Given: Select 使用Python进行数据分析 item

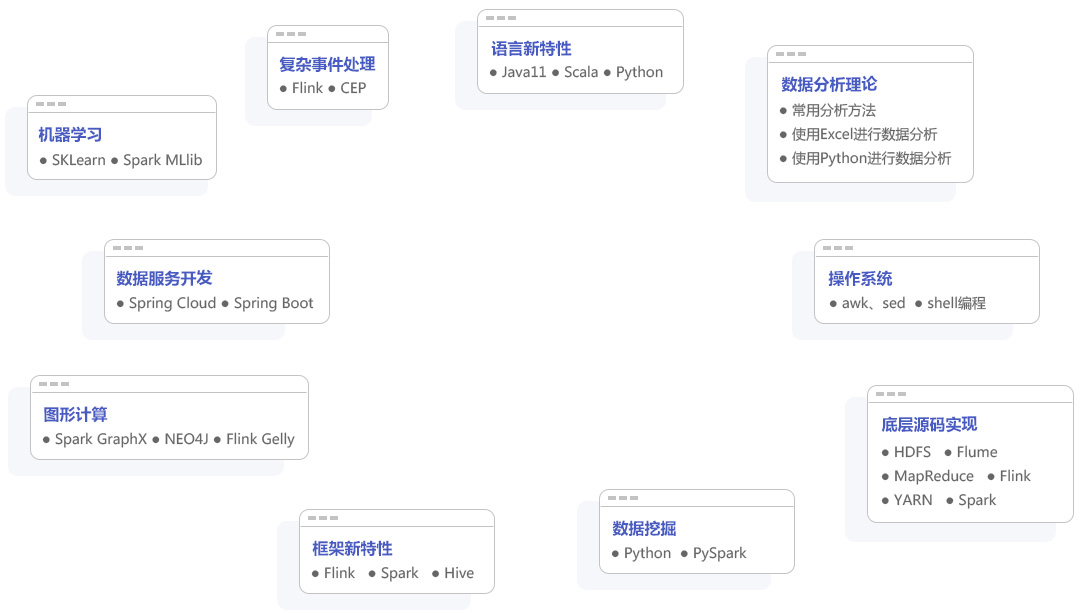Looking at the screenshot, I should coord(871,158).
